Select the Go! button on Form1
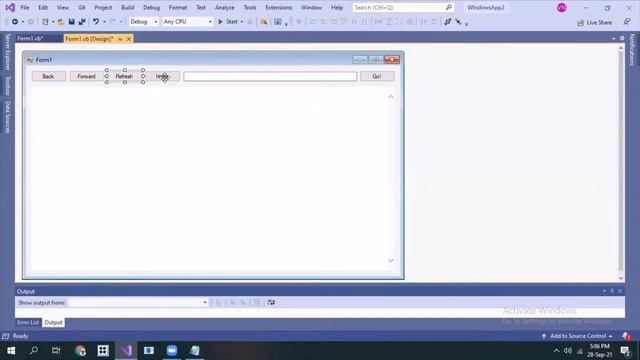 377,76
